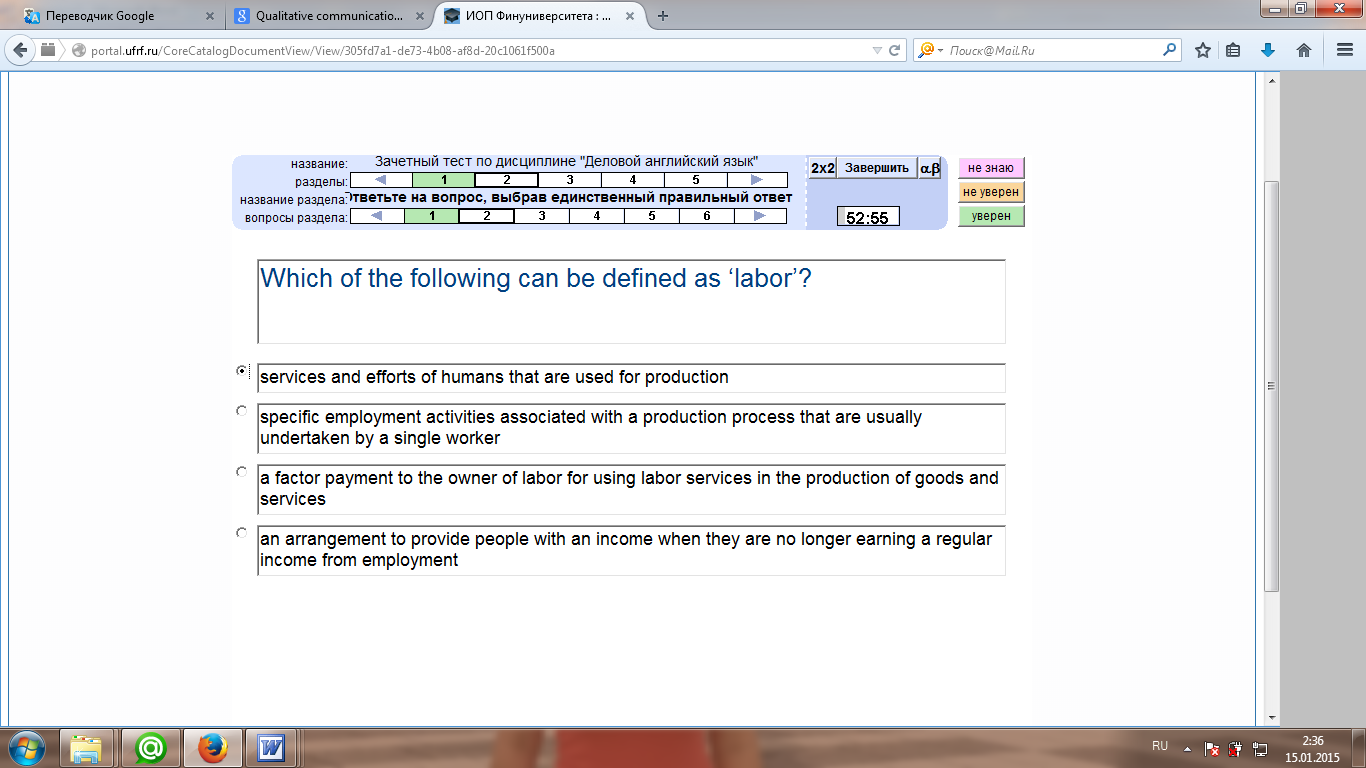
Task: Open the Firefox hamburger menu
Action: click(x=1344, y=50)
